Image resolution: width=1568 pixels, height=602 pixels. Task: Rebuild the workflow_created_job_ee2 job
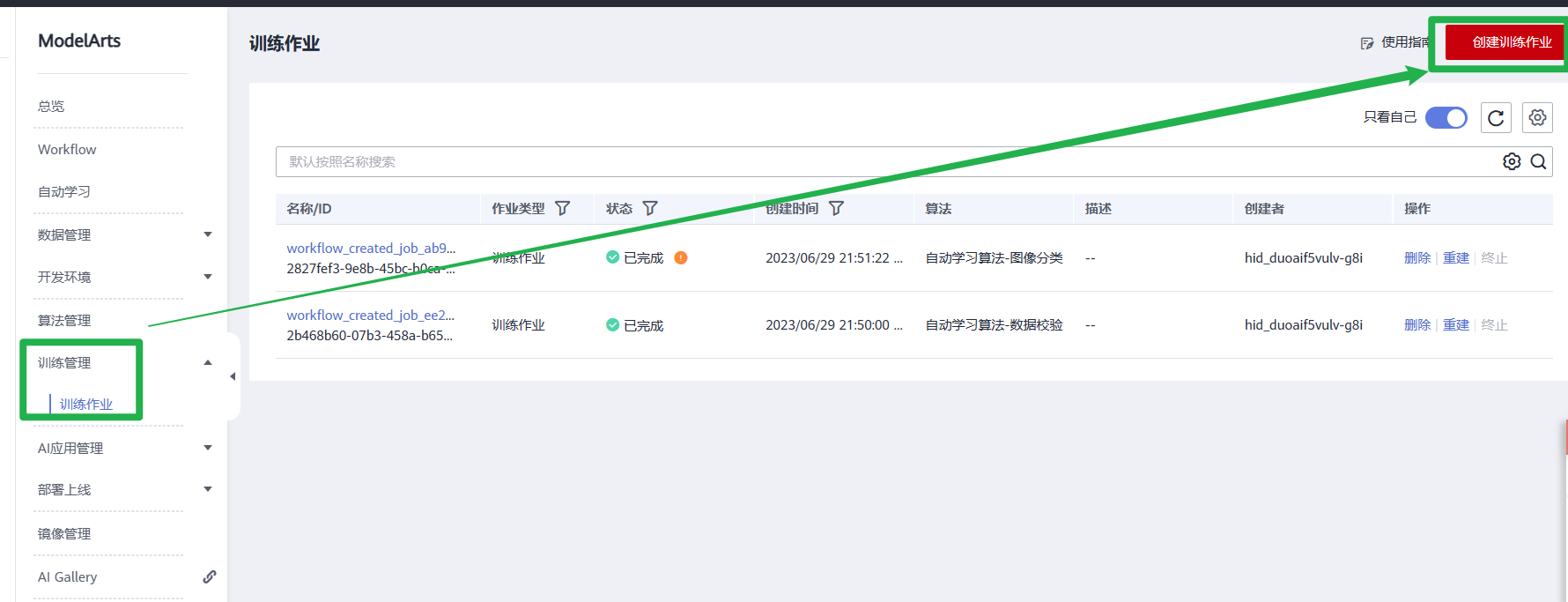[x=1456, y=324]
